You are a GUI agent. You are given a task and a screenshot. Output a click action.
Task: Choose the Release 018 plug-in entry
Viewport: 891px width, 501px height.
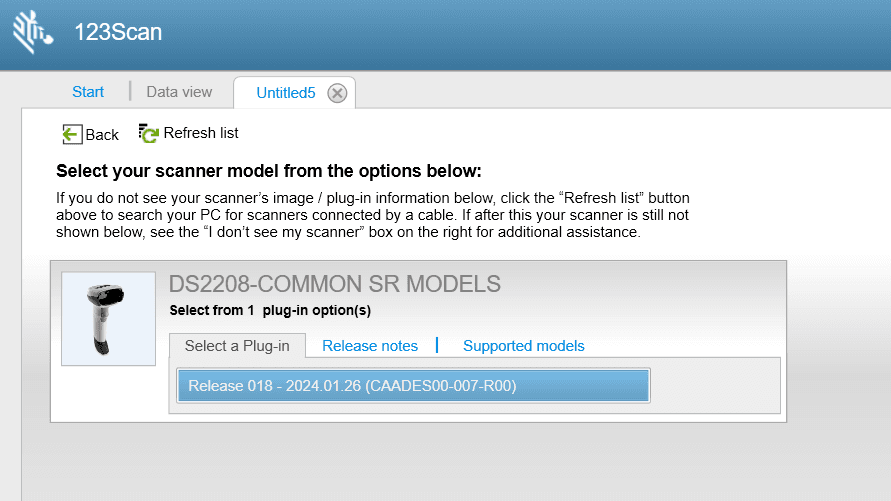(413, 385)
